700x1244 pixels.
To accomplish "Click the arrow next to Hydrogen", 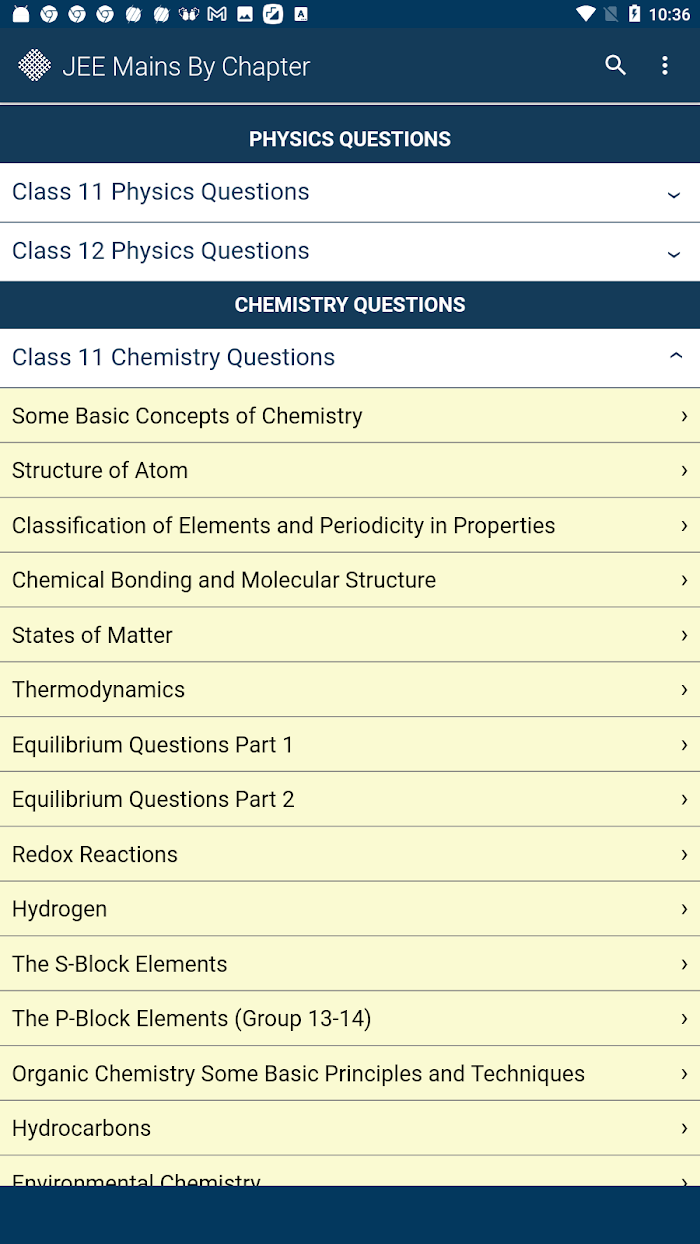I will 684,909.
